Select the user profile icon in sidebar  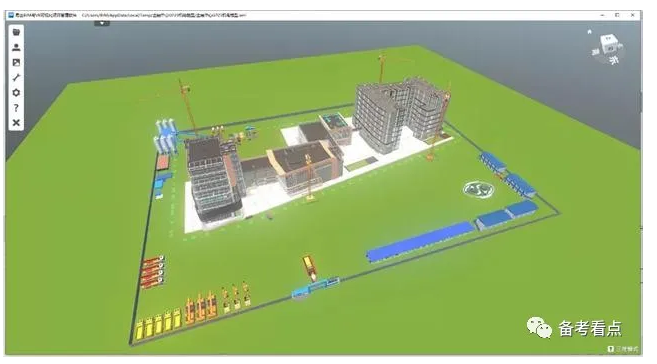[16, 47]
